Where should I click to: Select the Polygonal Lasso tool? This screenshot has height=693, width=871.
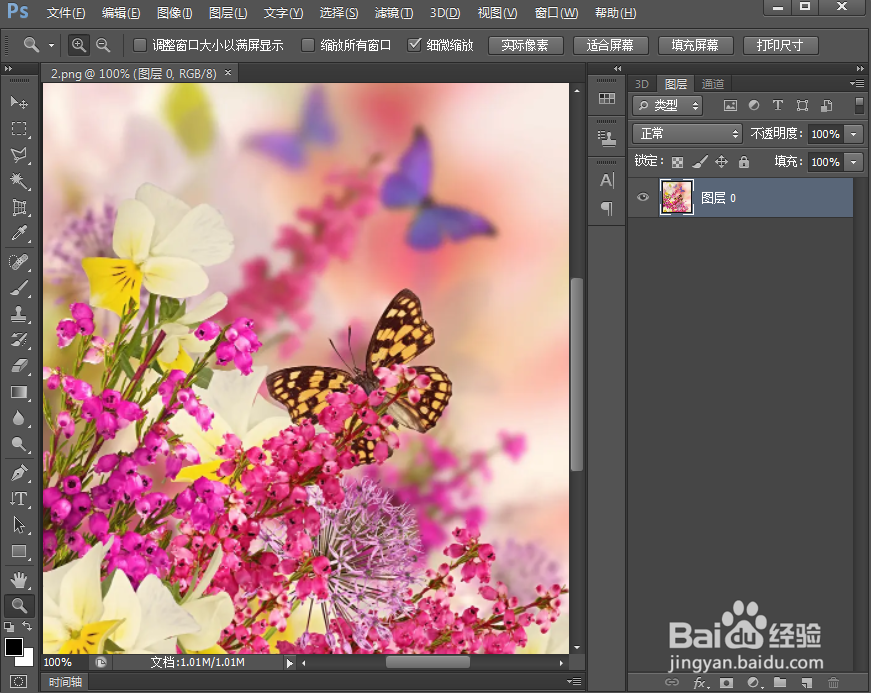click(x=19, y=155)
